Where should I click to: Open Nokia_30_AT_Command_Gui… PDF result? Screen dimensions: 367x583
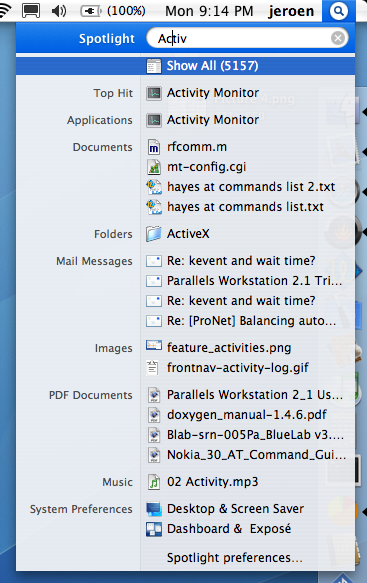pyautogui.click(x=256, y=455)
